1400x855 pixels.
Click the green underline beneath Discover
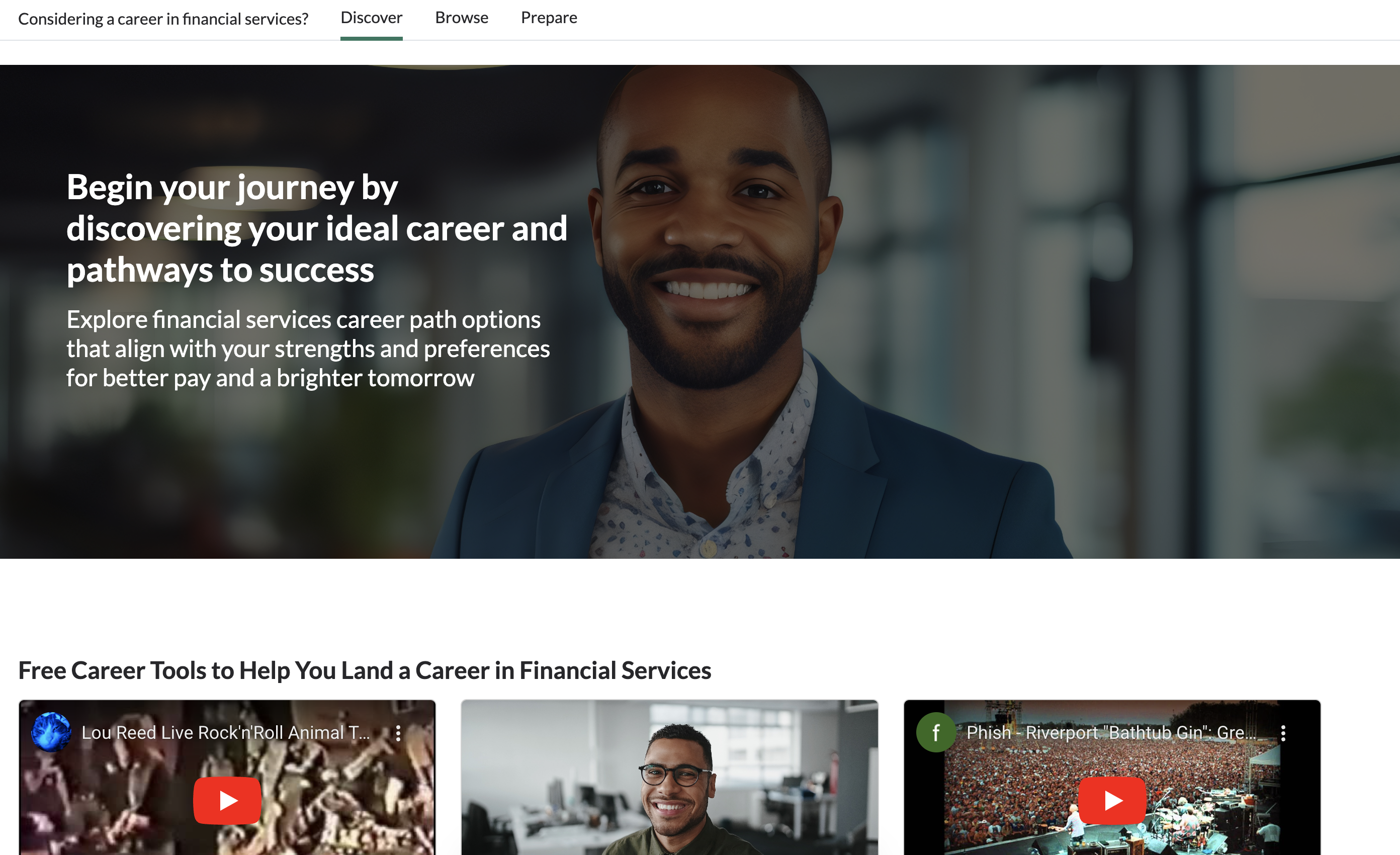(372, 38)
